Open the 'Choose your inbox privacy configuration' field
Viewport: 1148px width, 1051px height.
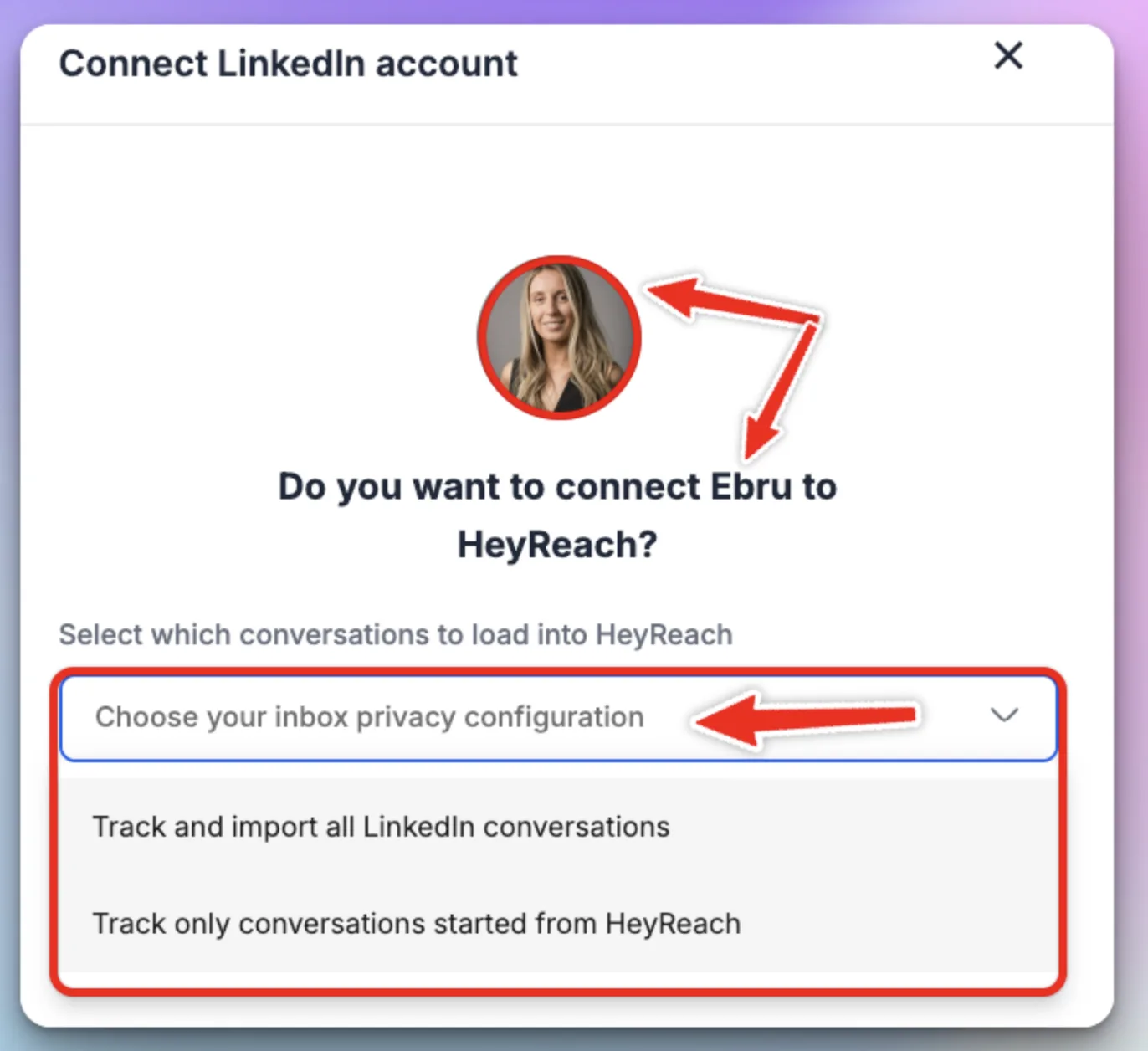coord(559,718)
